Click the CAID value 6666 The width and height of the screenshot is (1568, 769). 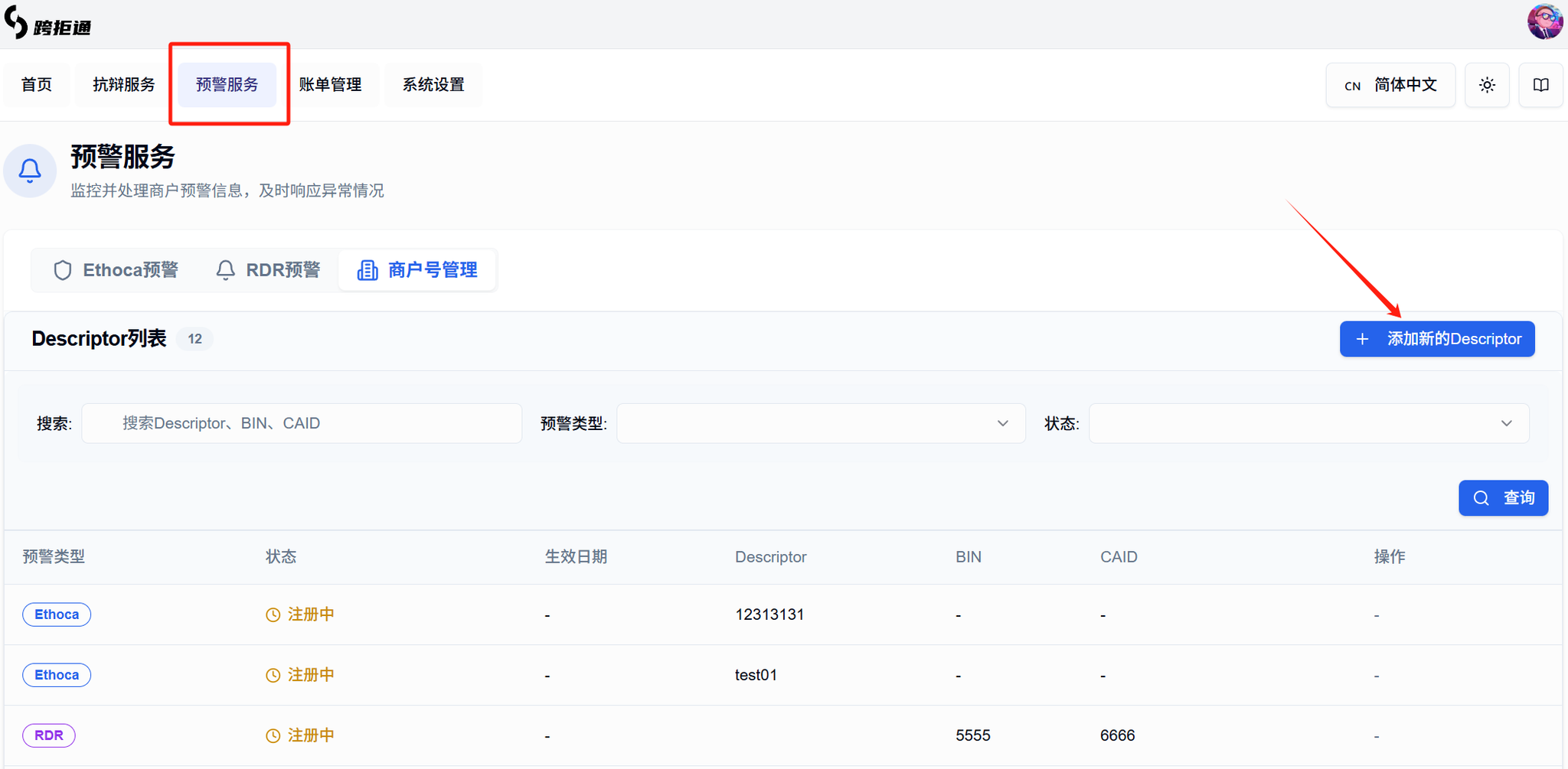click(x=1118, y=735)
